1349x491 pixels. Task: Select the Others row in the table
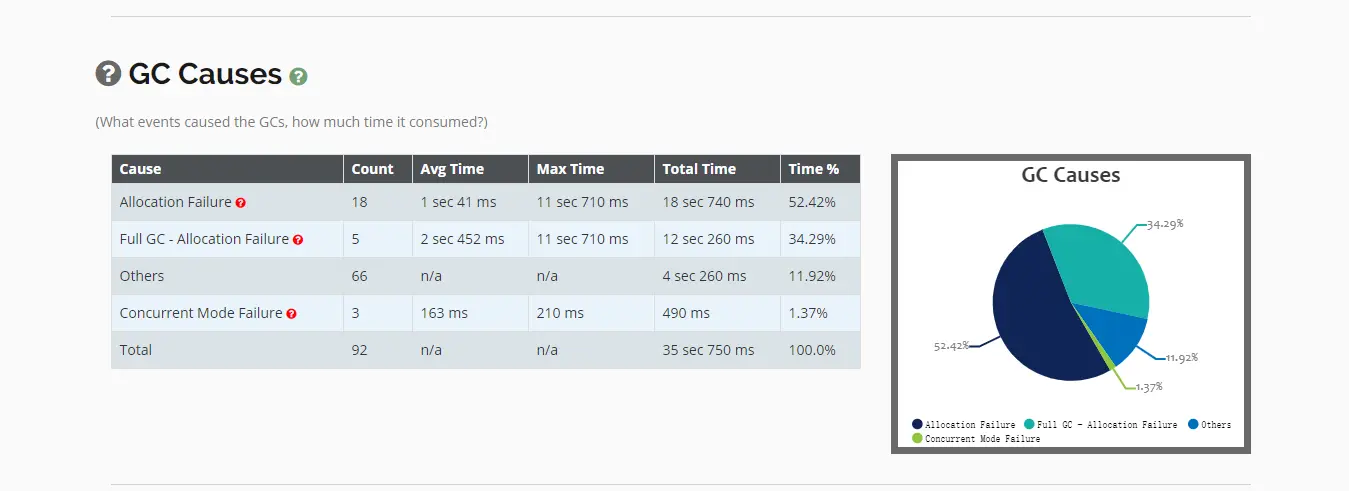point(485,276)
